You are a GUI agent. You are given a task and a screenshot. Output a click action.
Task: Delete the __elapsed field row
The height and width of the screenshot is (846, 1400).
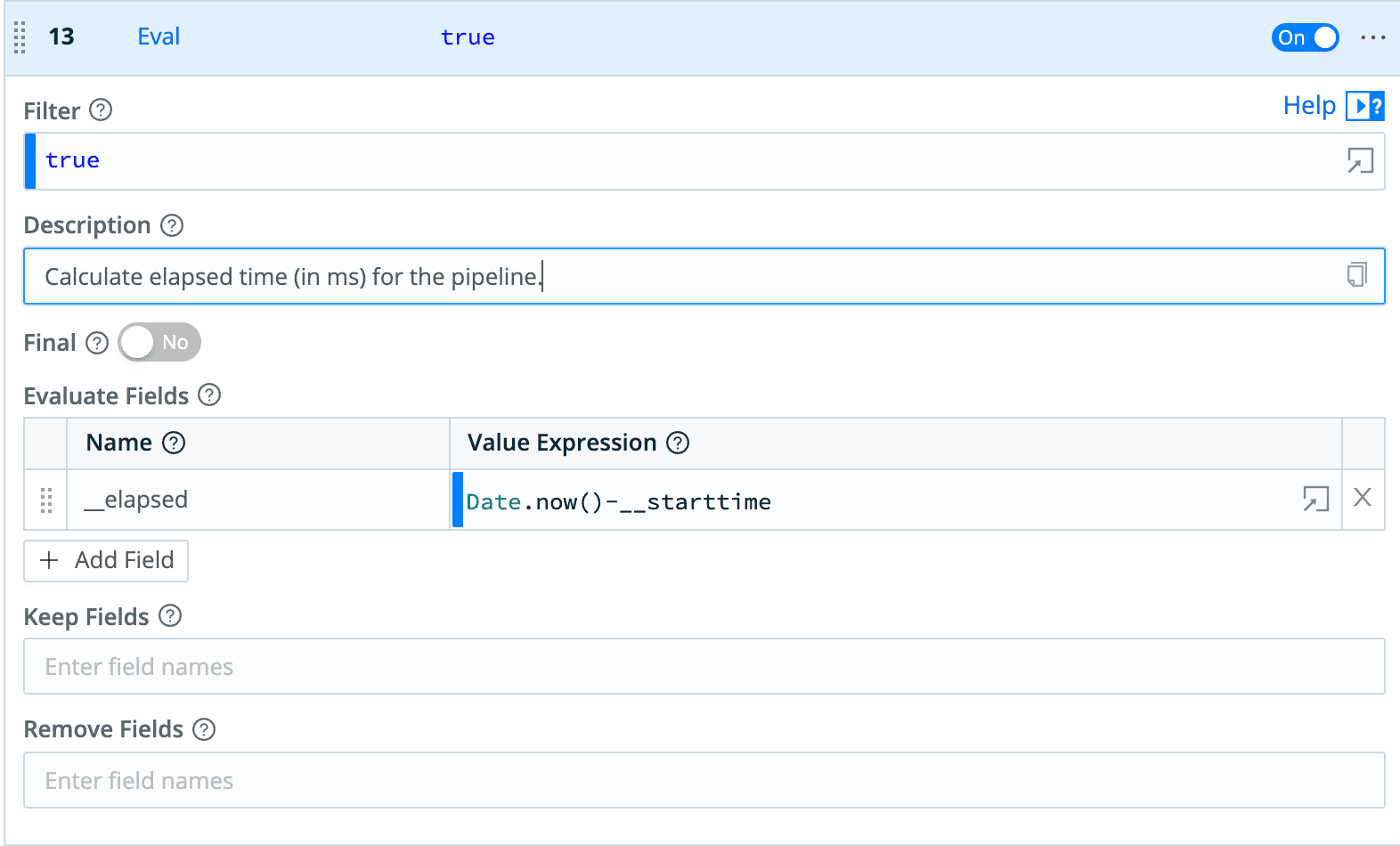coord(1362,498)
